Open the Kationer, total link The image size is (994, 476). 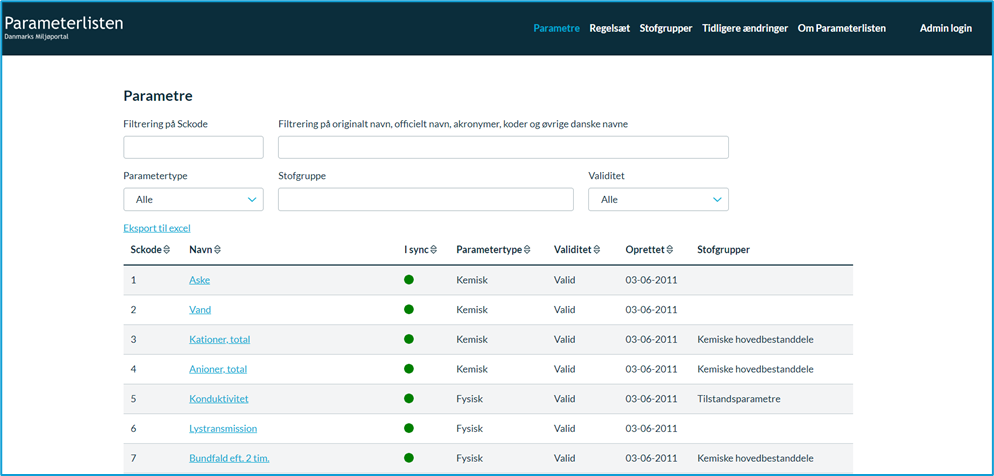(219, 340)
